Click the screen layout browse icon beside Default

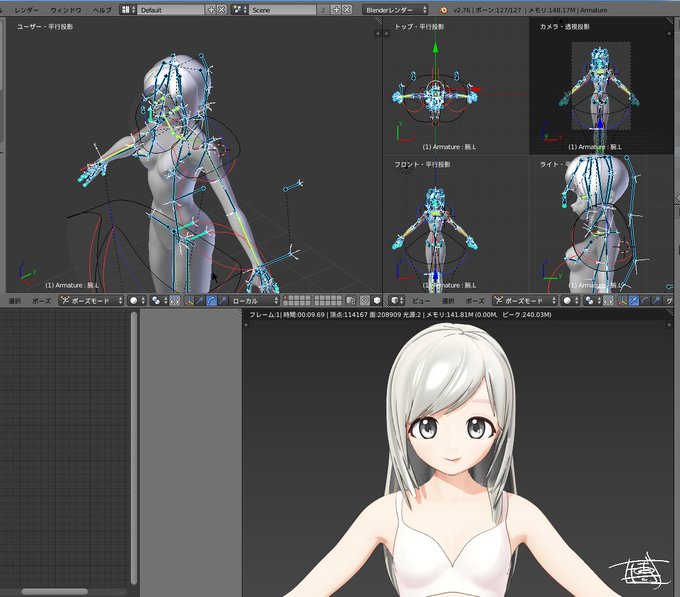pos(128,10)
